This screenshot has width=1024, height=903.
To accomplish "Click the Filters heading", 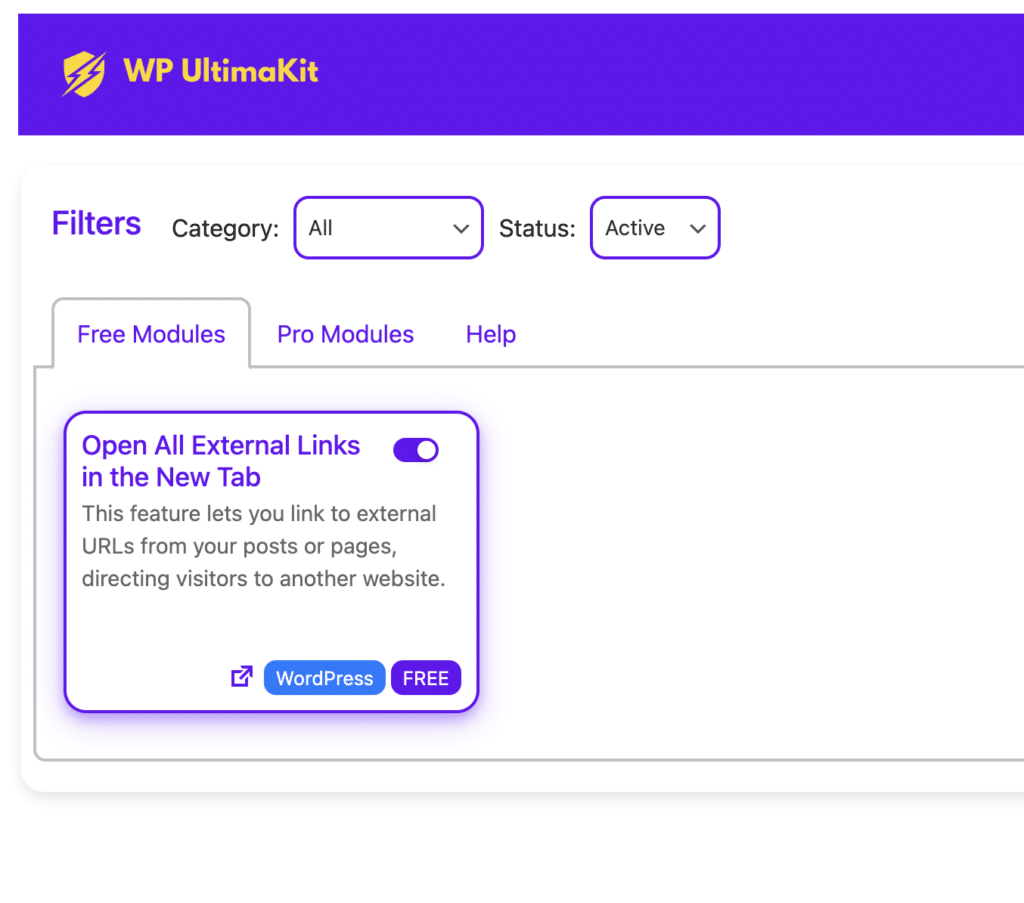I will tap(96, 224).
